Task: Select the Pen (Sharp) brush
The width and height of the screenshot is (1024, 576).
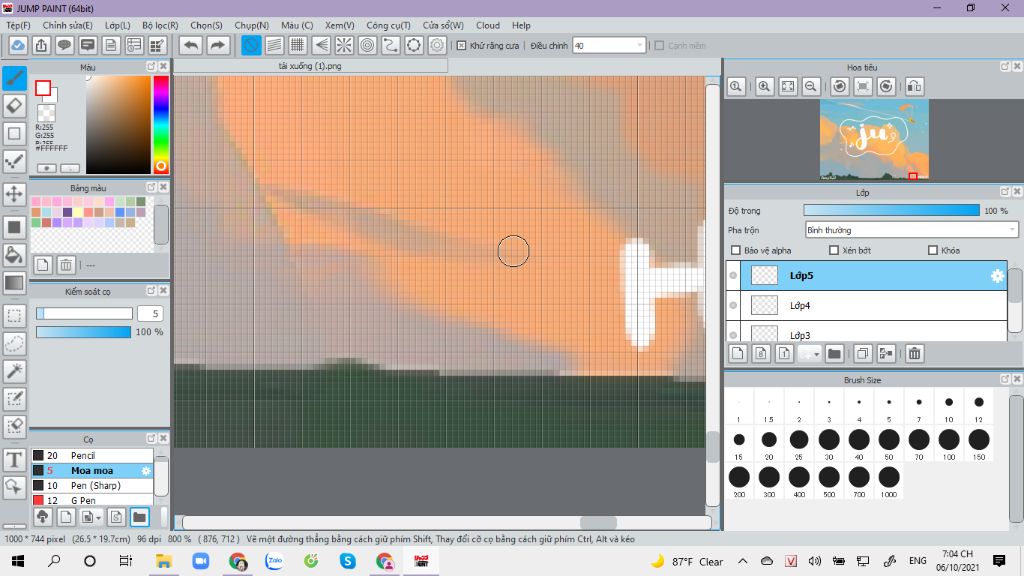Action: point(92,485)
